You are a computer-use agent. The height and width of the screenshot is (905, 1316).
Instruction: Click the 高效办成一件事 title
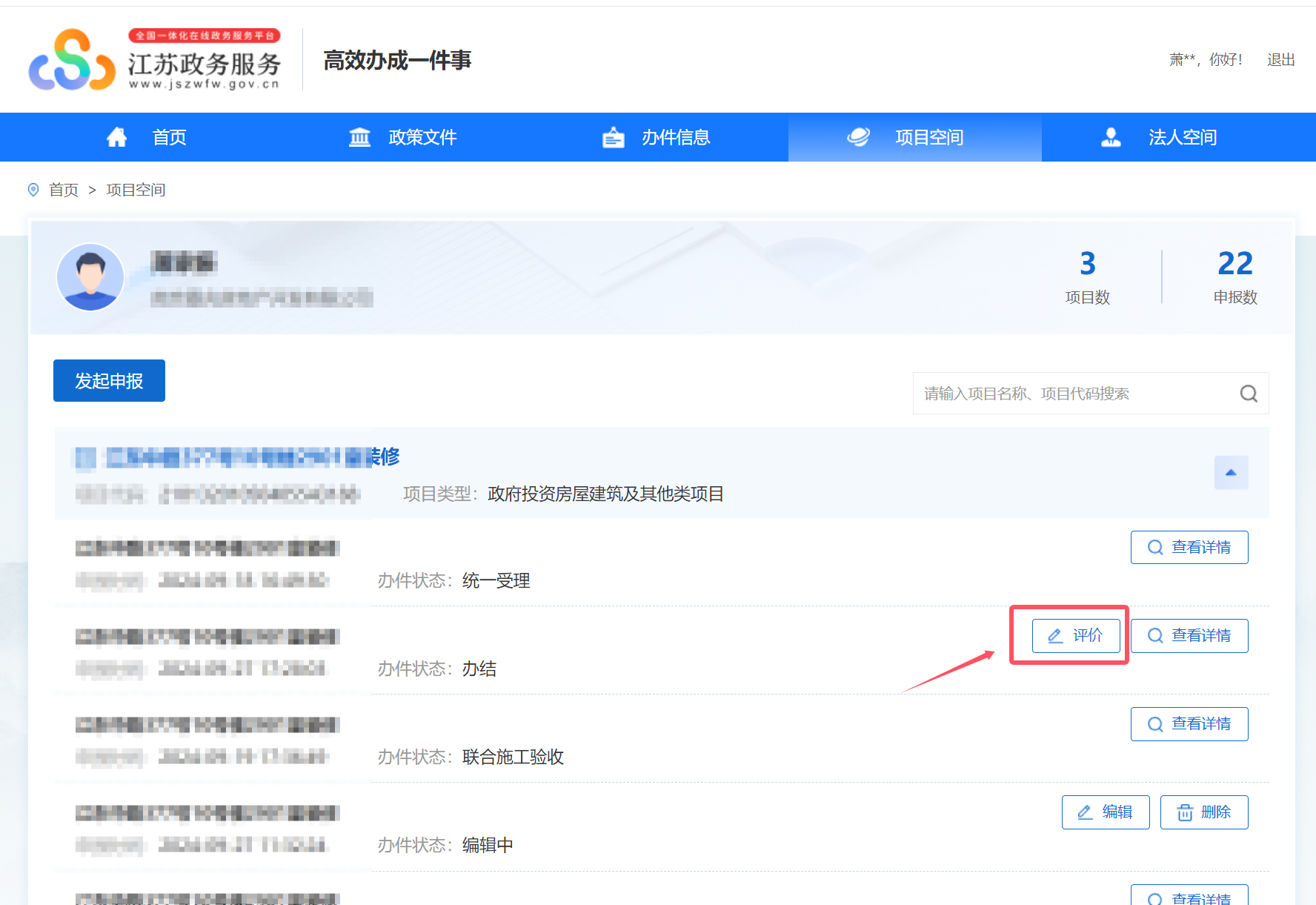397,60
